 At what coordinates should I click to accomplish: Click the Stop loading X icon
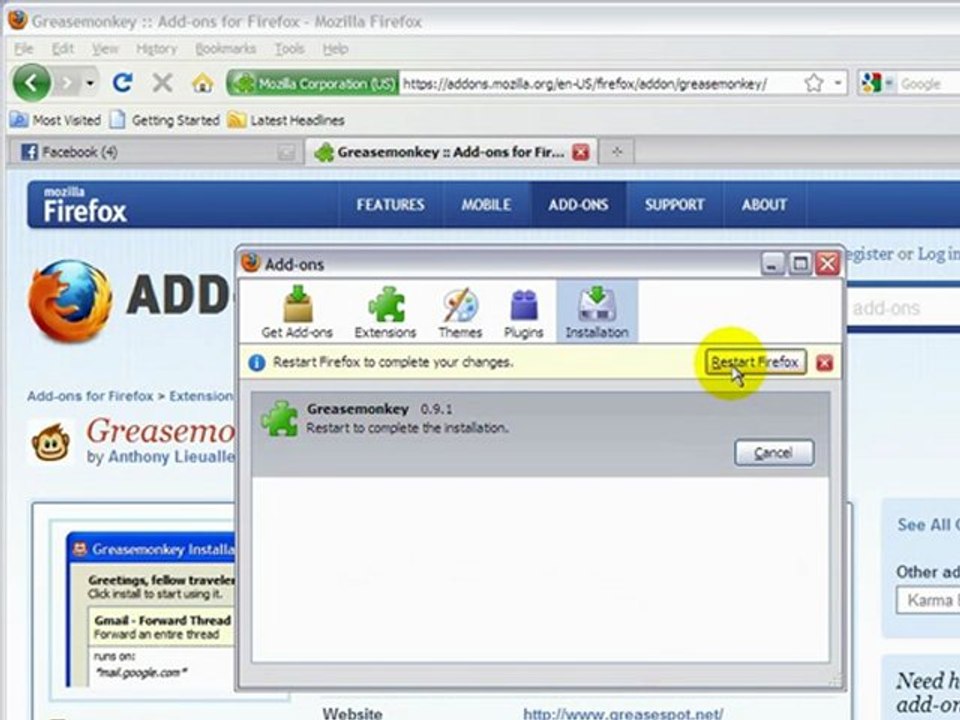pos(162,83)
